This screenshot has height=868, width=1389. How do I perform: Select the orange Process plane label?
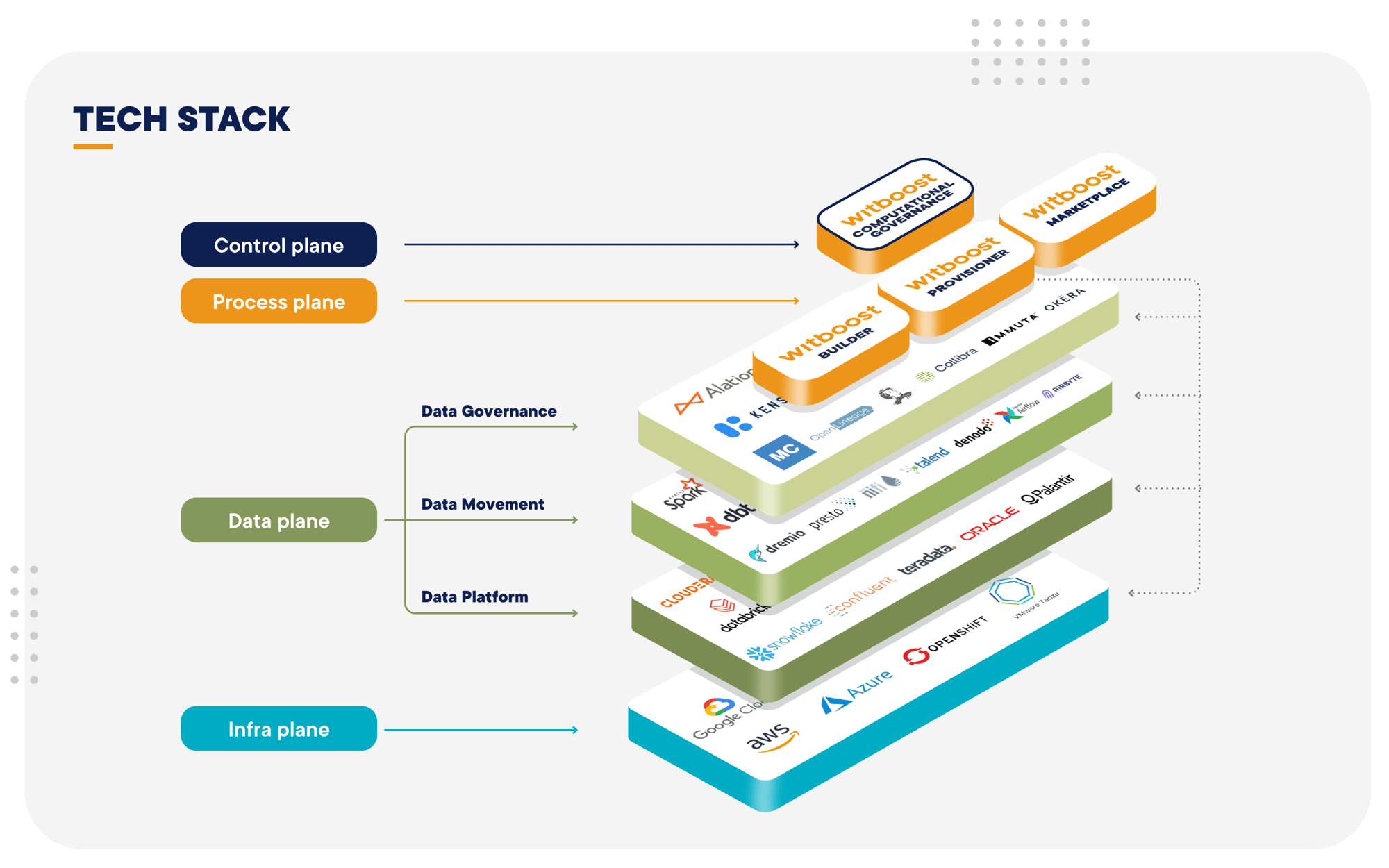(278, 301)
